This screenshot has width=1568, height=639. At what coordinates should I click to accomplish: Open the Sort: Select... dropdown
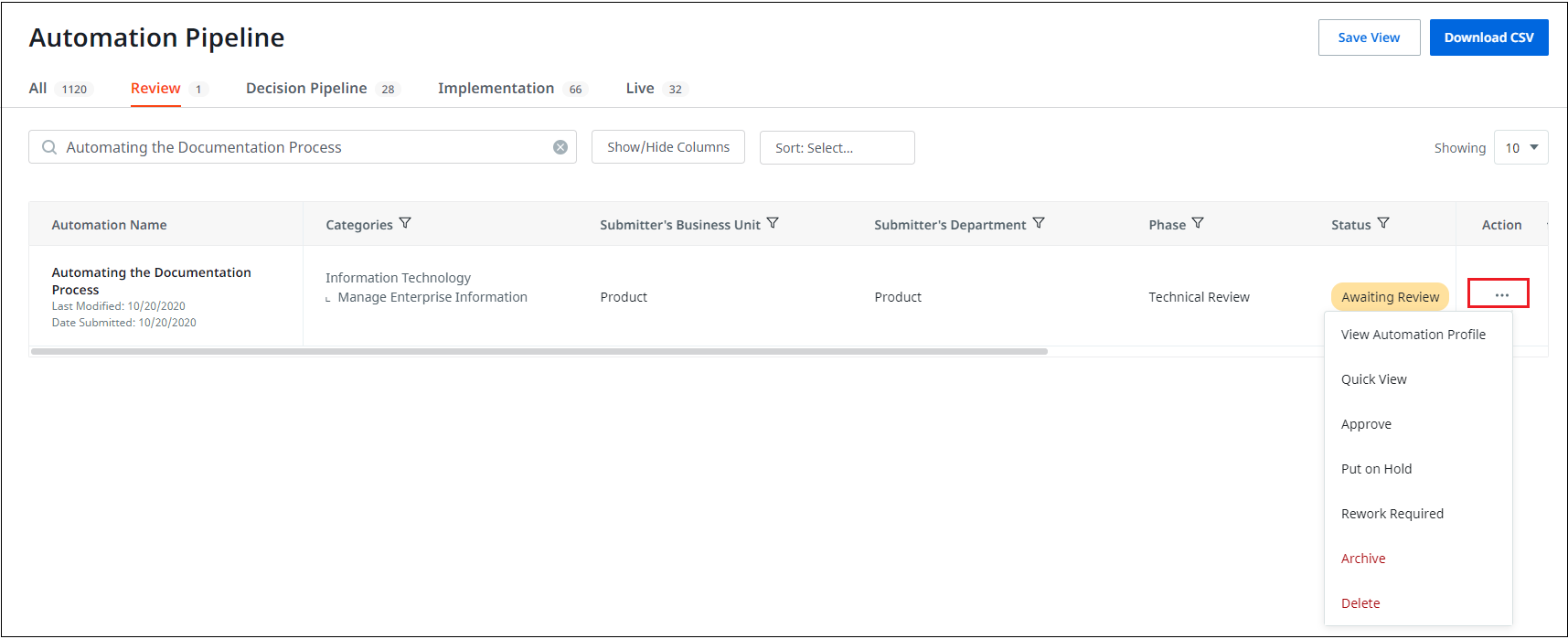837,147
